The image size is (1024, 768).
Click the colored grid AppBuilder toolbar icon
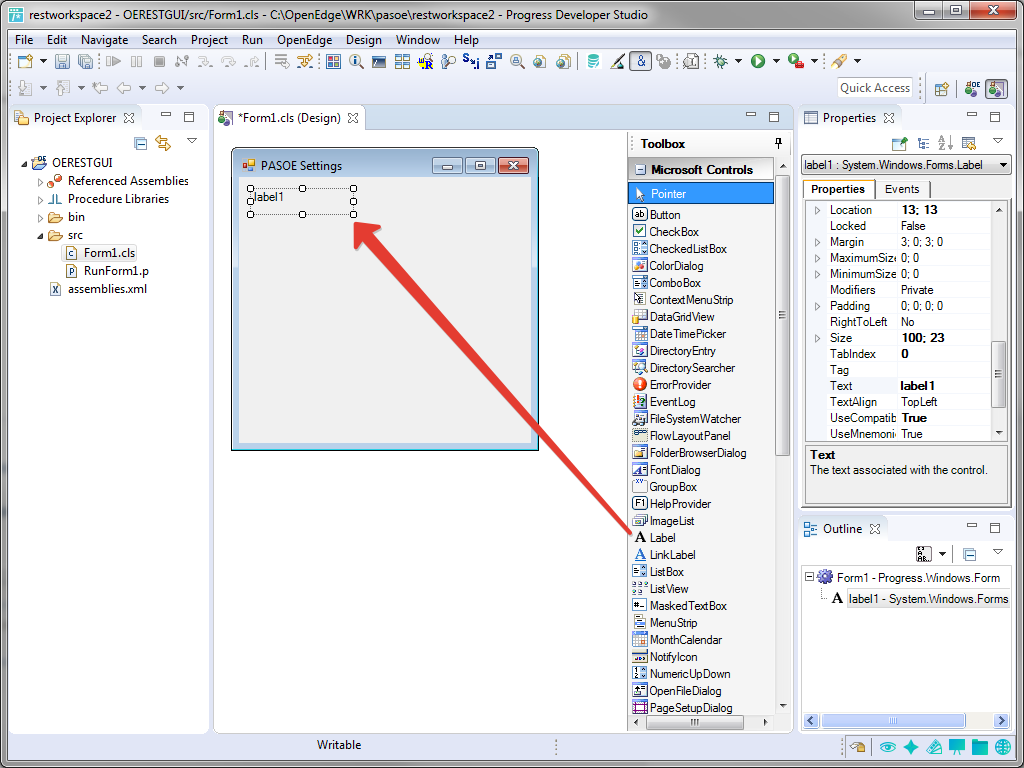334,61
